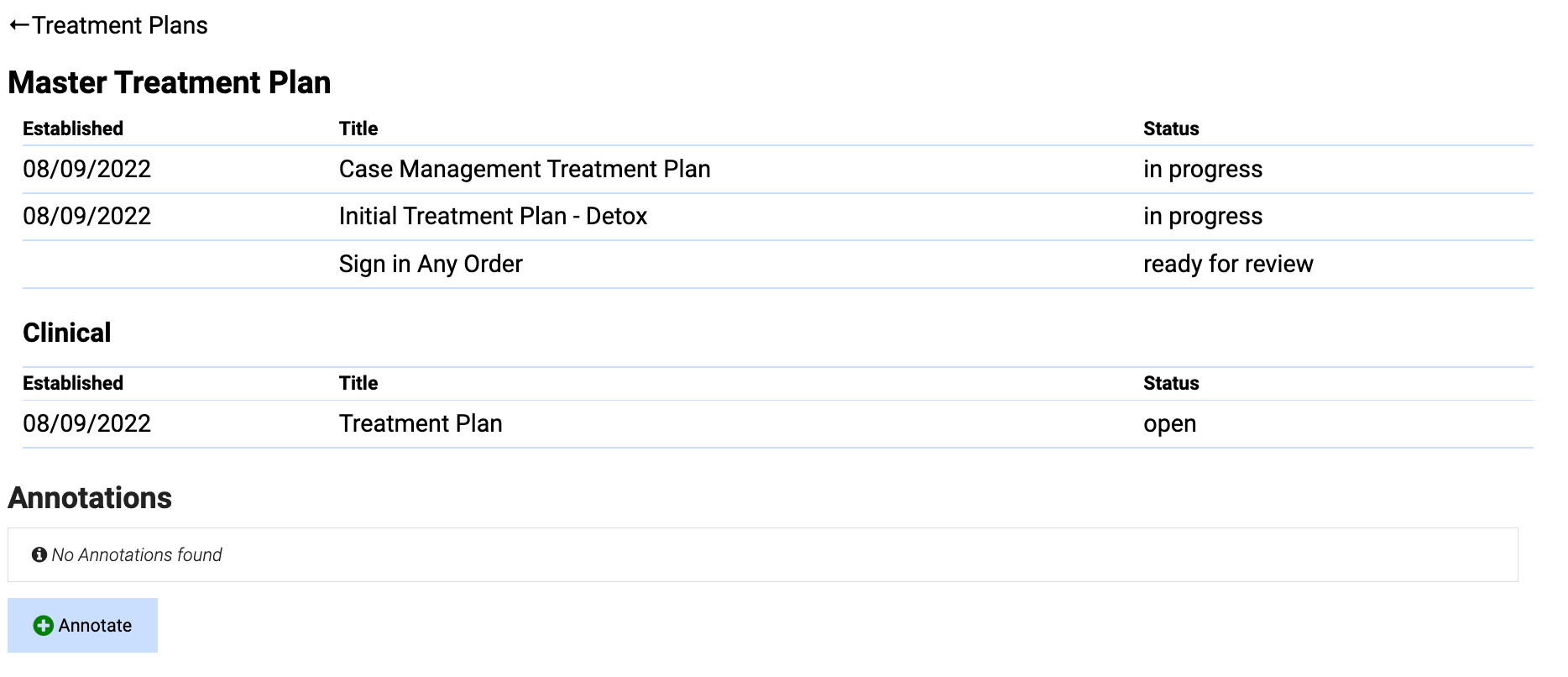Screen dimensions: 1568x677
Task: Click the green plus icon on Annotate
Action: pos(43,626)
